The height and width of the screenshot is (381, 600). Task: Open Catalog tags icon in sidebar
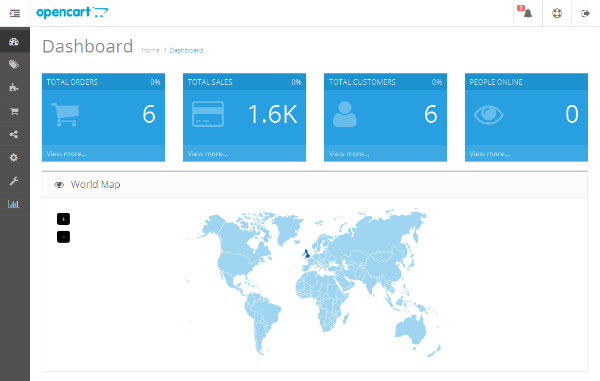14,64
